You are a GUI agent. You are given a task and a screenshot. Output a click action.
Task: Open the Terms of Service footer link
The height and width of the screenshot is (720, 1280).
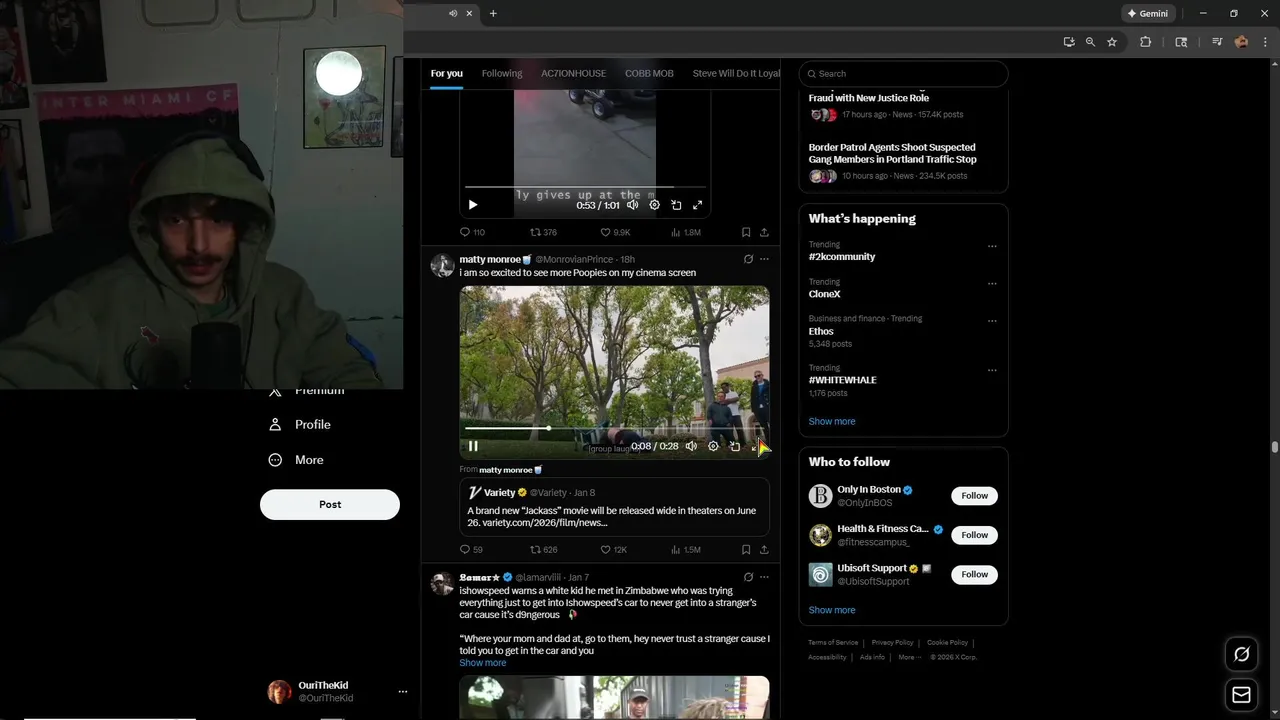(833, 642)
